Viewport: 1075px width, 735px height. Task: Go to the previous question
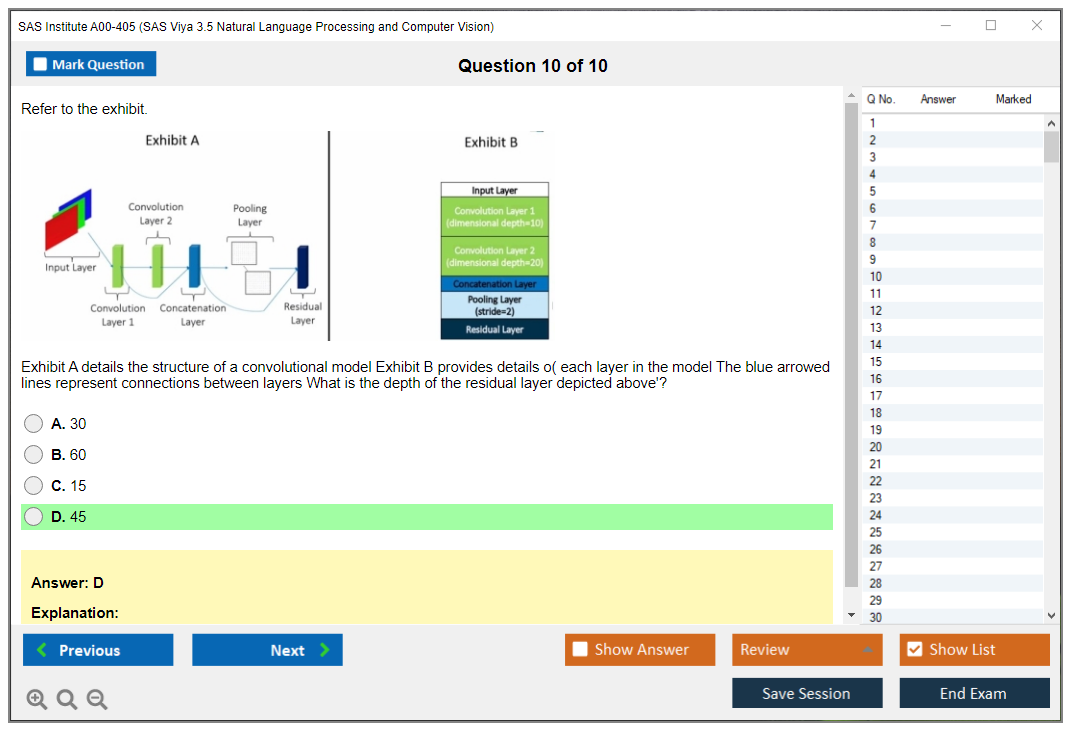(98, 650)
